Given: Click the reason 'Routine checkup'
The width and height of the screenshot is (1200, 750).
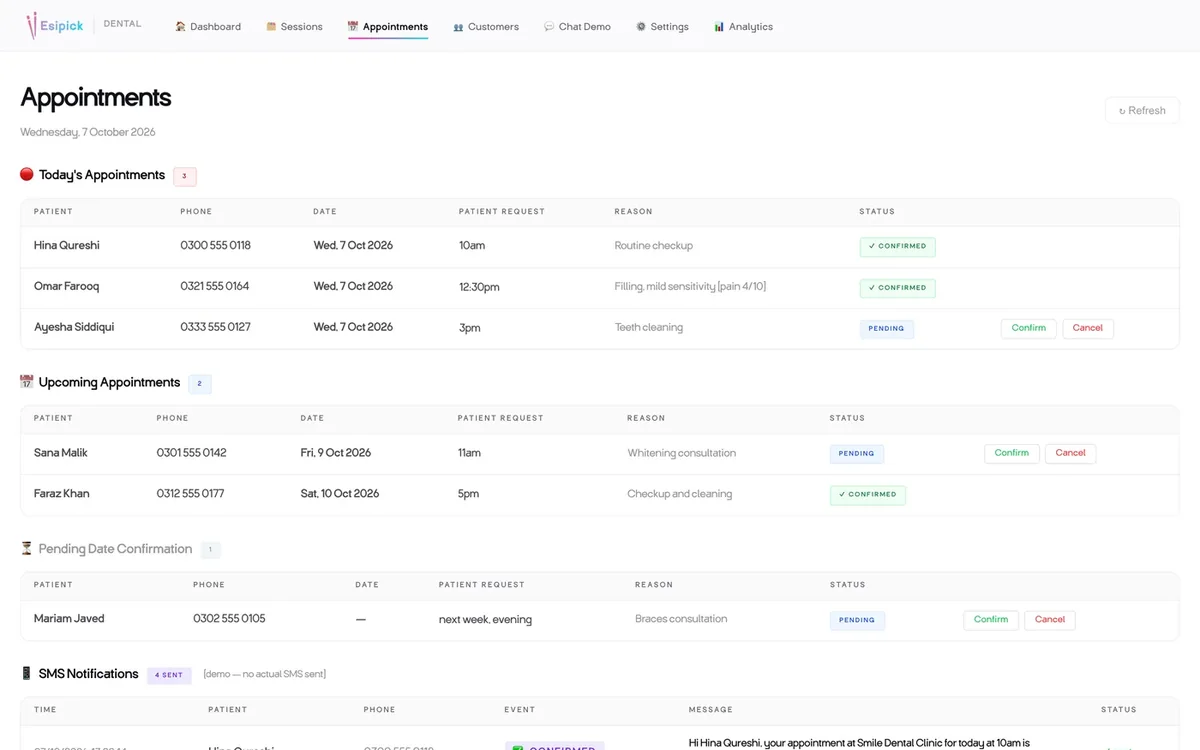Looking at the screenshot, I should [x=654, y=246].
